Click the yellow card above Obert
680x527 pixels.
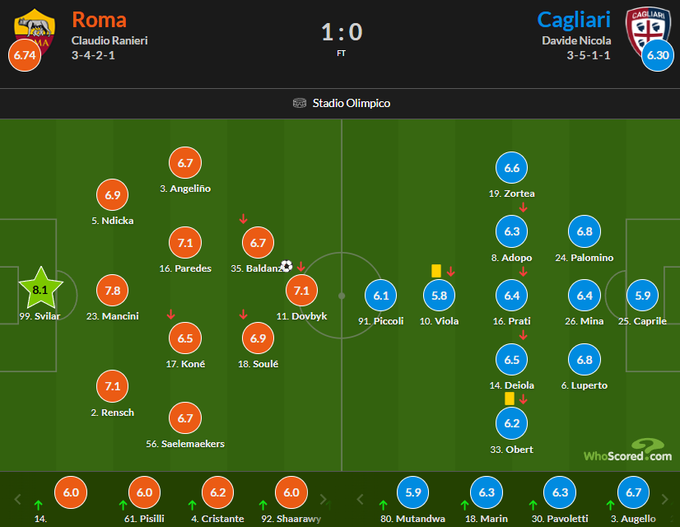click(509, 398)
